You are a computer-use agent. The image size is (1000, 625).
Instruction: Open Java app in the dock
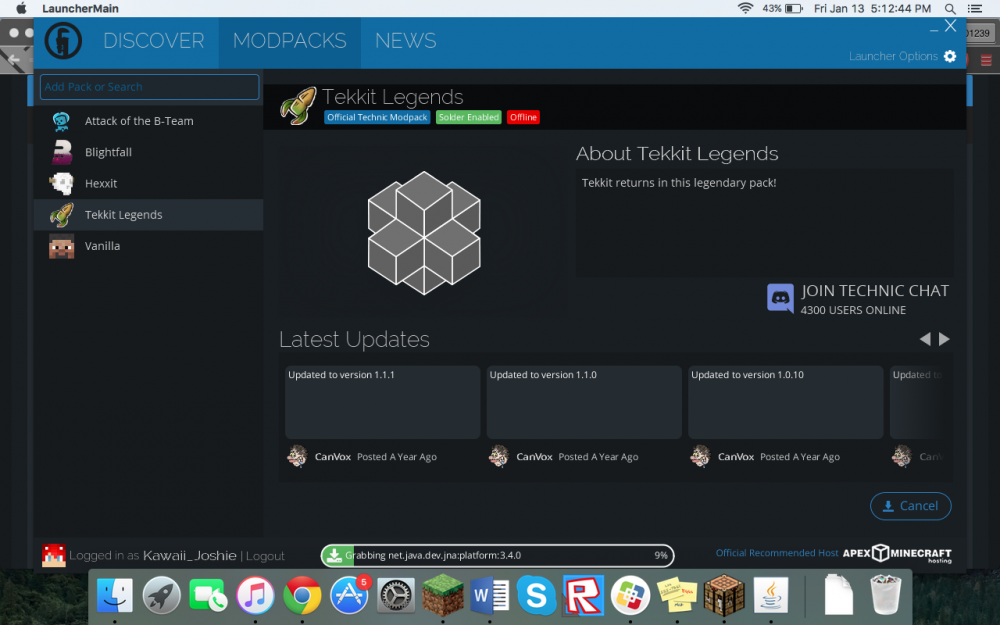click(771, 595)
